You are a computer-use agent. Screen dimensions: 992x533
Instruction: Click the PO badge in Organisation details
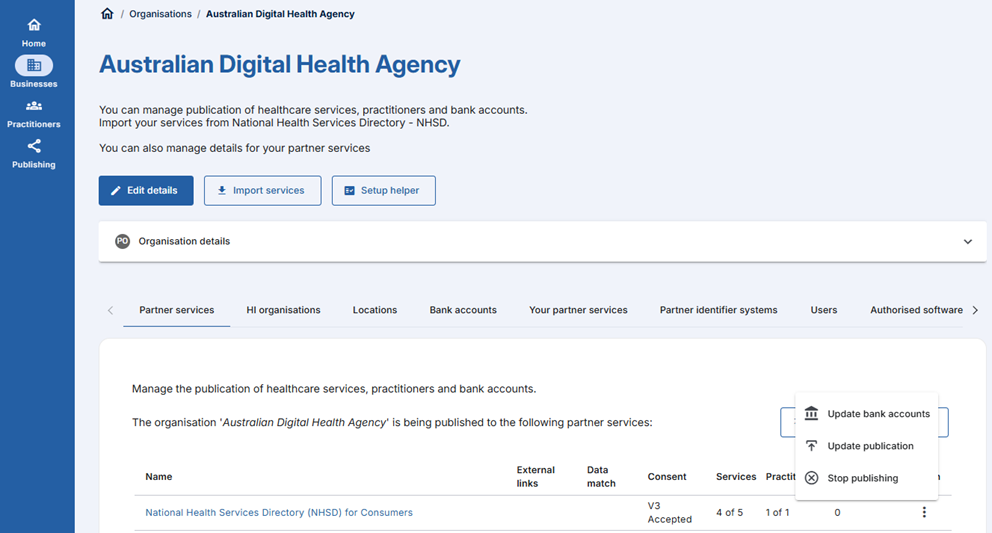[x=122, y=241]
